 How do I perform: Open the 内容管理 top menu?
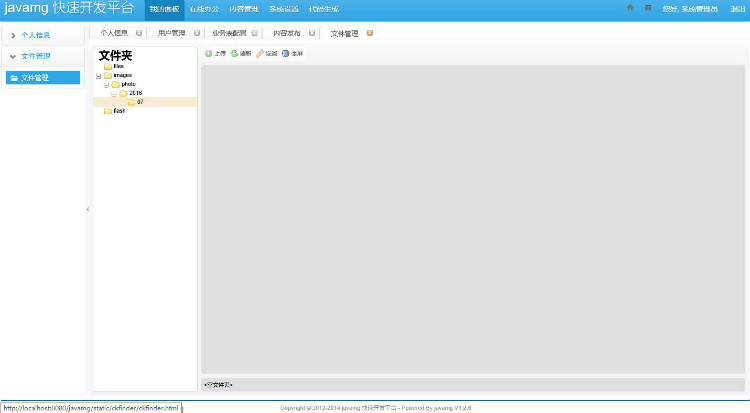[x=244, y=9]
